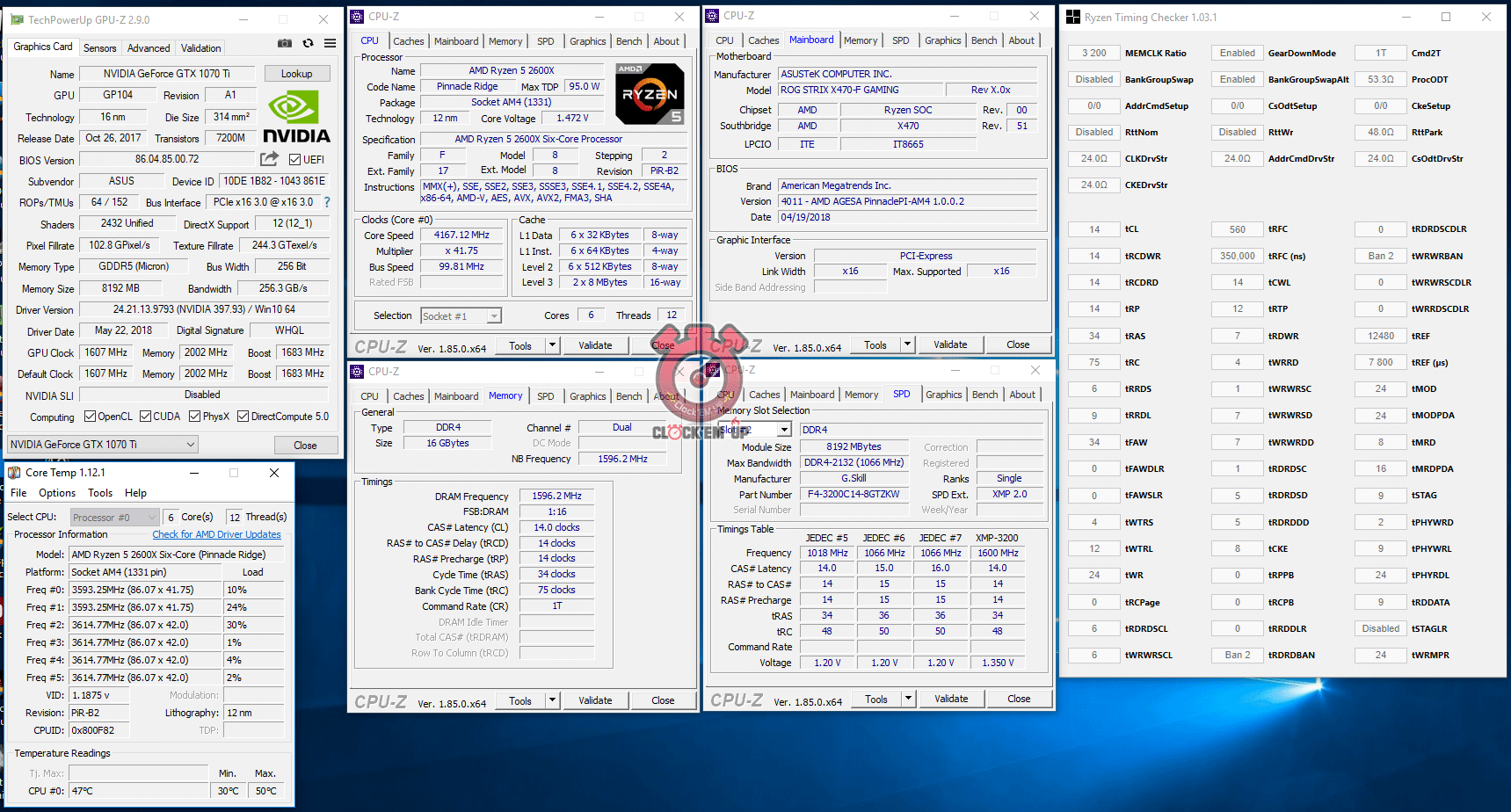The image size is (1511, 812).
Task: Open the Options menu in Core Temp
Action: (x=57, y=493)
